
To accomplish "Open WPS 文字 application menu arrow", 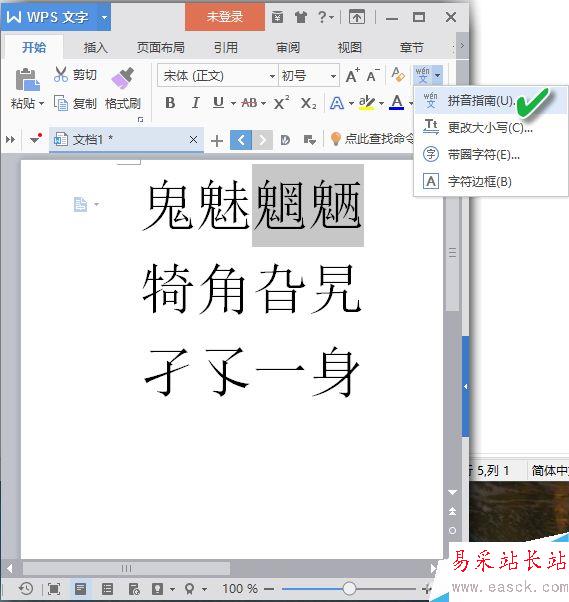I will pos(104,17).
